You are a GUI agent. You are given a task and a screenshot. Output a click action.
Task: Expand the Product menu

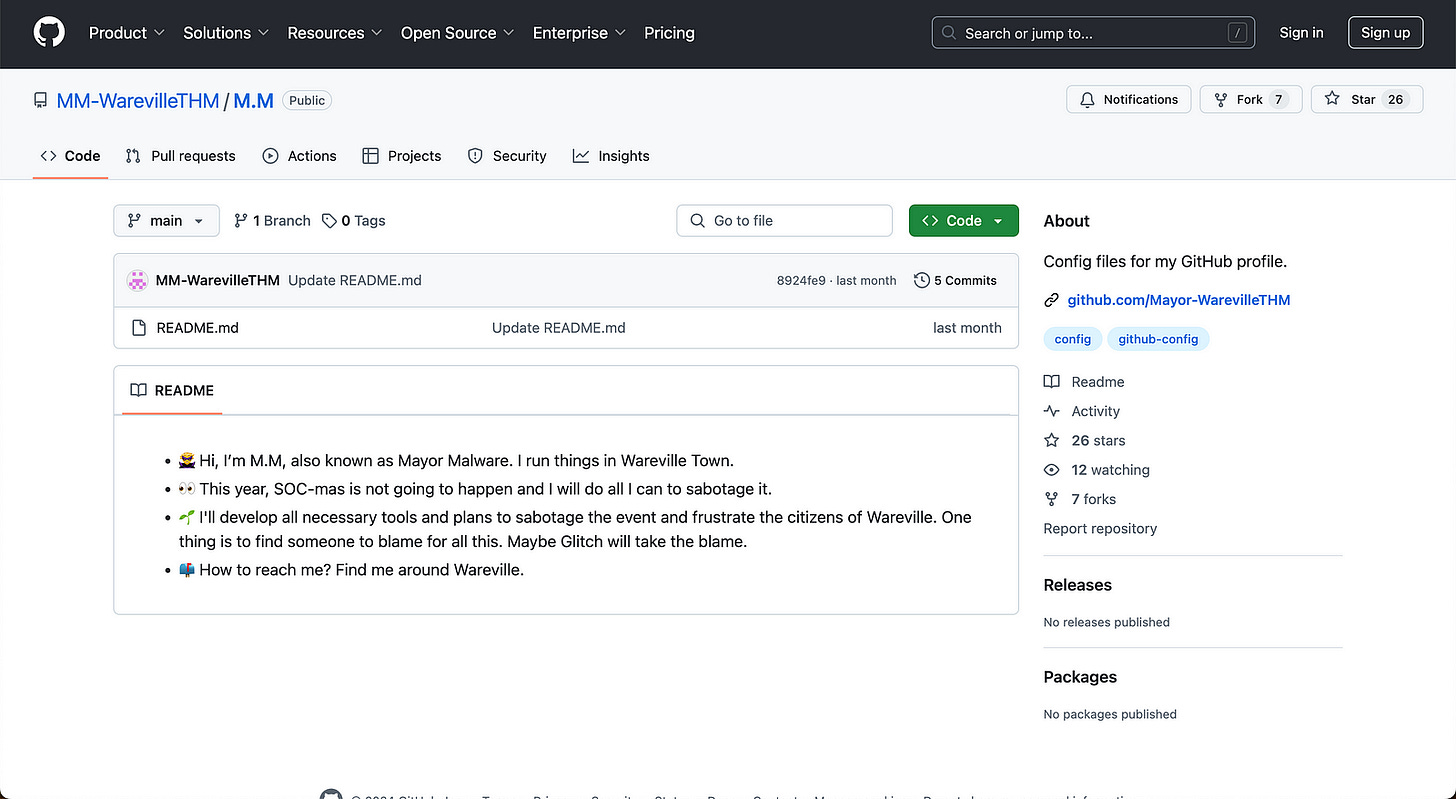(x=126, y=33)
